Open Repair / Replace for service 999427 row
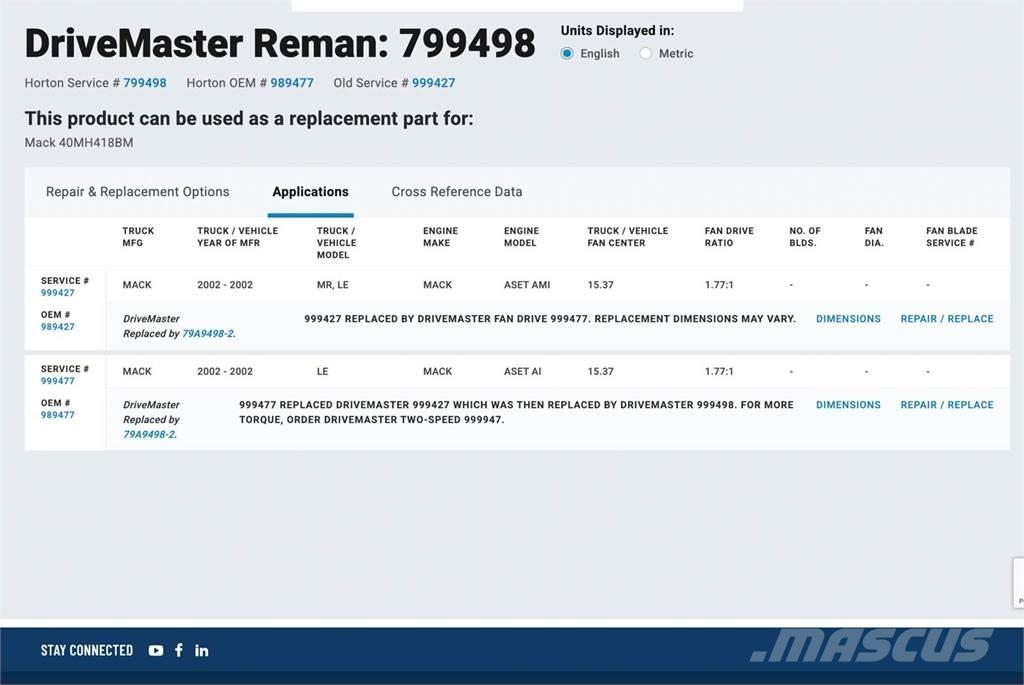The width and height of the screenshot is (1024, 685). (947, 319)
